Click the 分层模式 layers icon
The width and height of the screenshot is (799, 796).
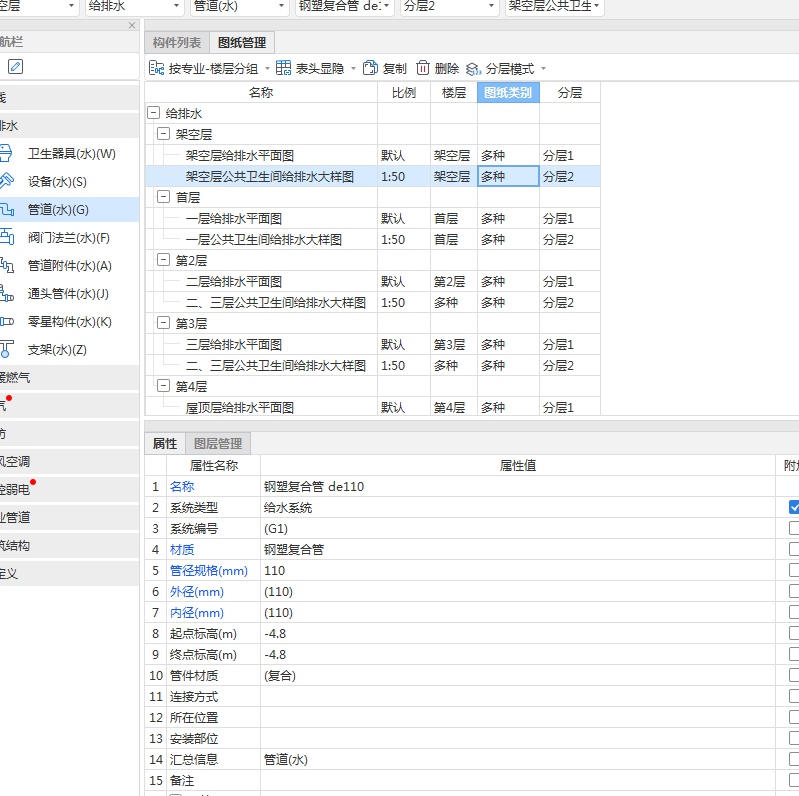(x=473, y=68)
